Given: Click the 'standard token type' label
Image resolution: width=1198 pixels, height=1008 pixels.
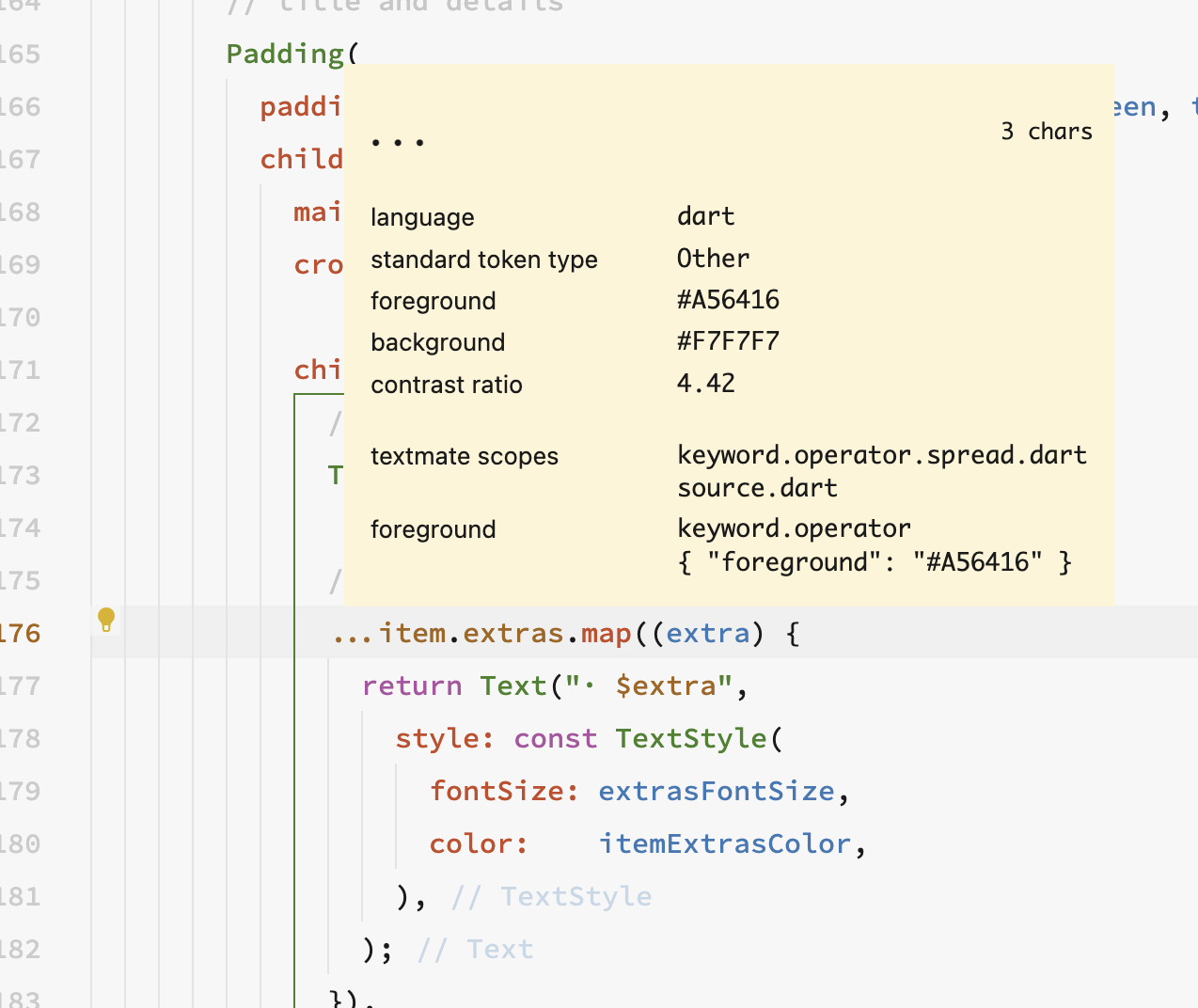Looking at the screenshot, I should [484, 260].
